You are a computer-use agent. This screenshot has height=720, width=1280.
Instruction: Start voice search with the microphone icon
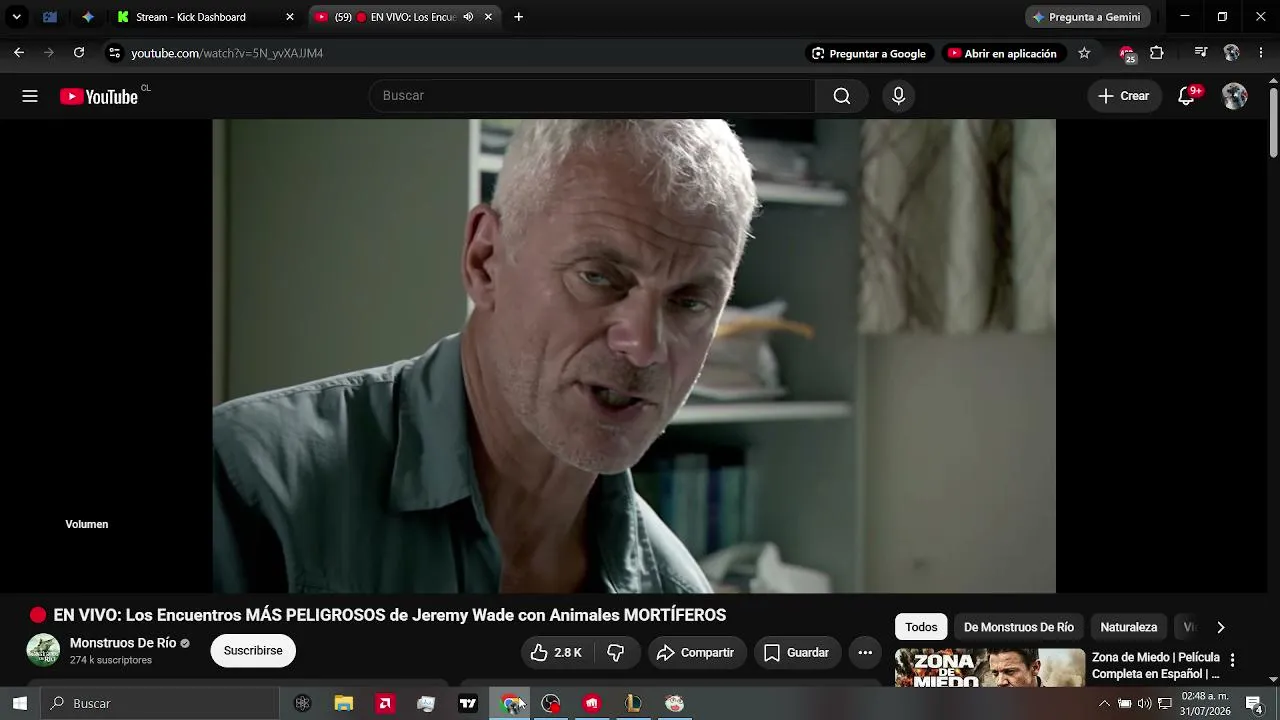898,96
